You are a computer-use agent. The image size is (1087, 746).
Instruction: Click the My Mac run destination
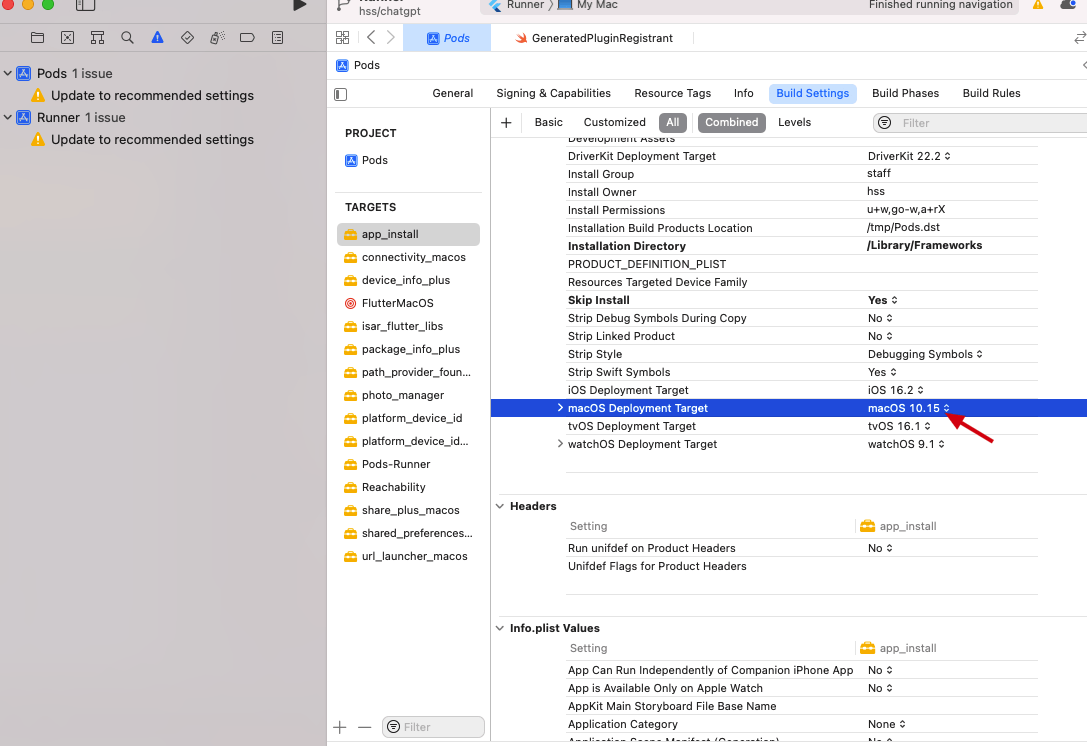[x=588, y=5]
